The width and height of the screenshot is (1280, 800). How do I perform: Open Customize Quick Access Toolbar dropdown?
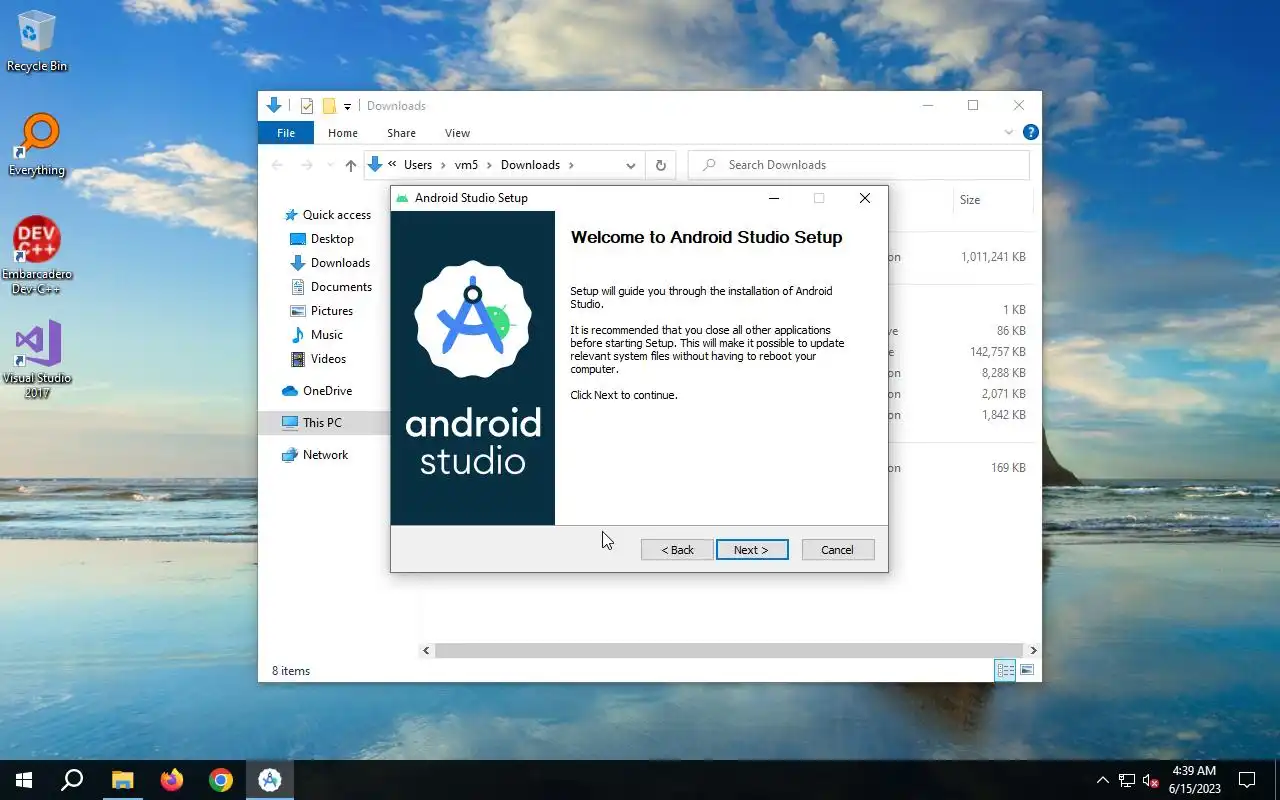click(x=348, y=106)
